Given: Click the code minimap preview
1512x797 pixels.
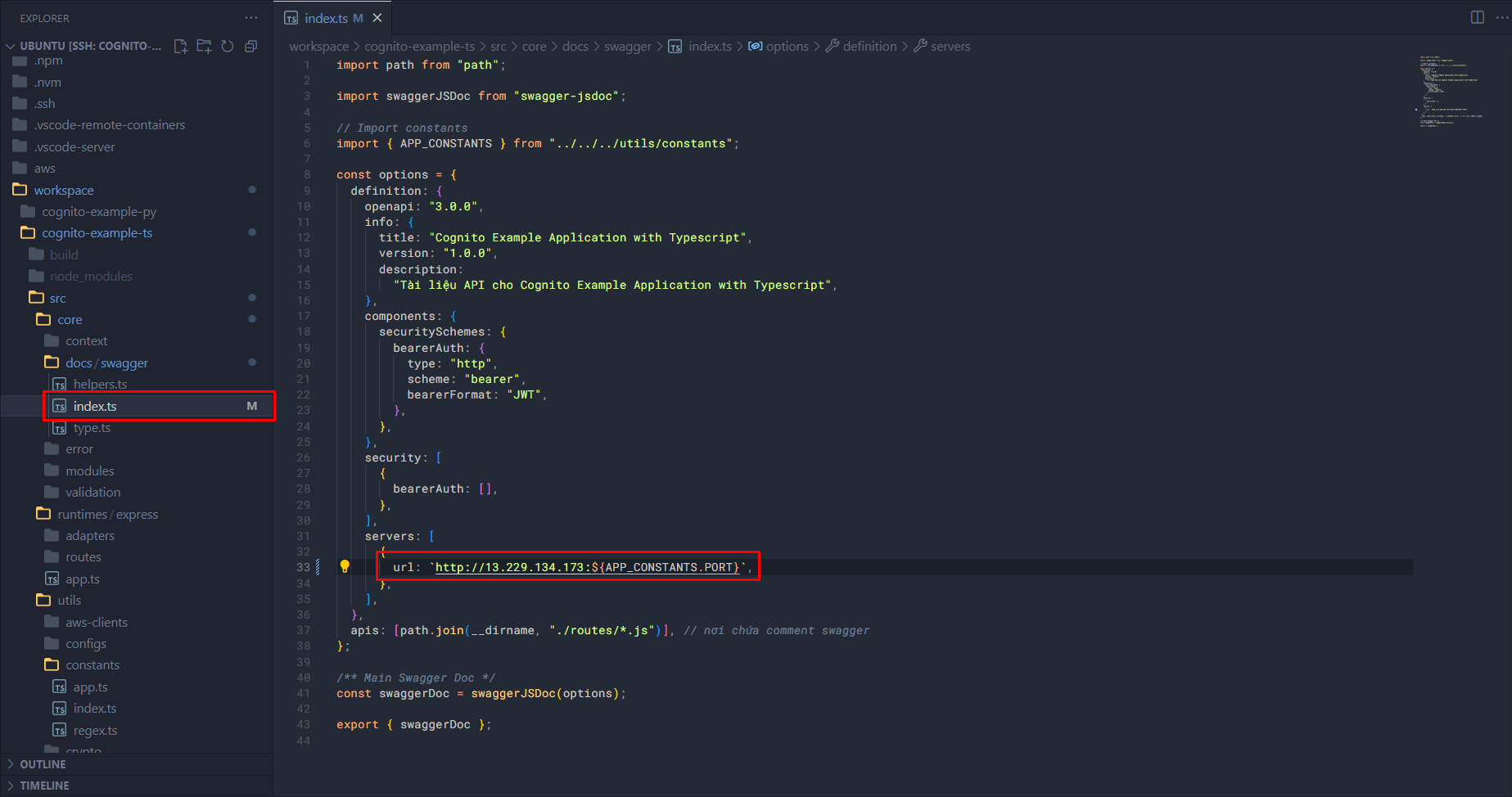Looking at the screenshot, I should 1453,90.
